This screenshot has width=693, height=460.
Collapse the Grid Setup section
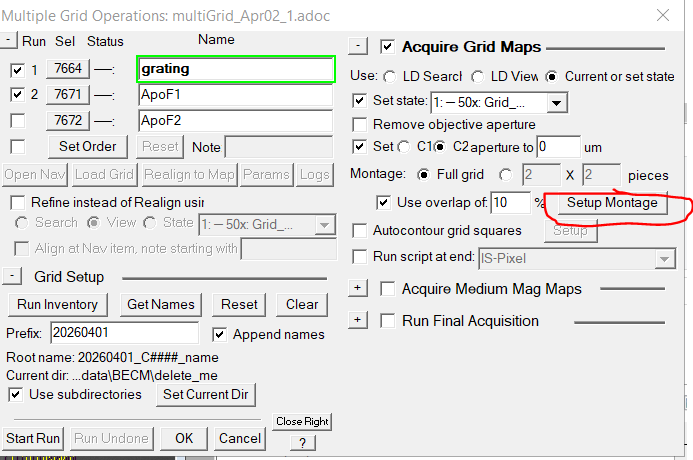click(x=12, y=277)
